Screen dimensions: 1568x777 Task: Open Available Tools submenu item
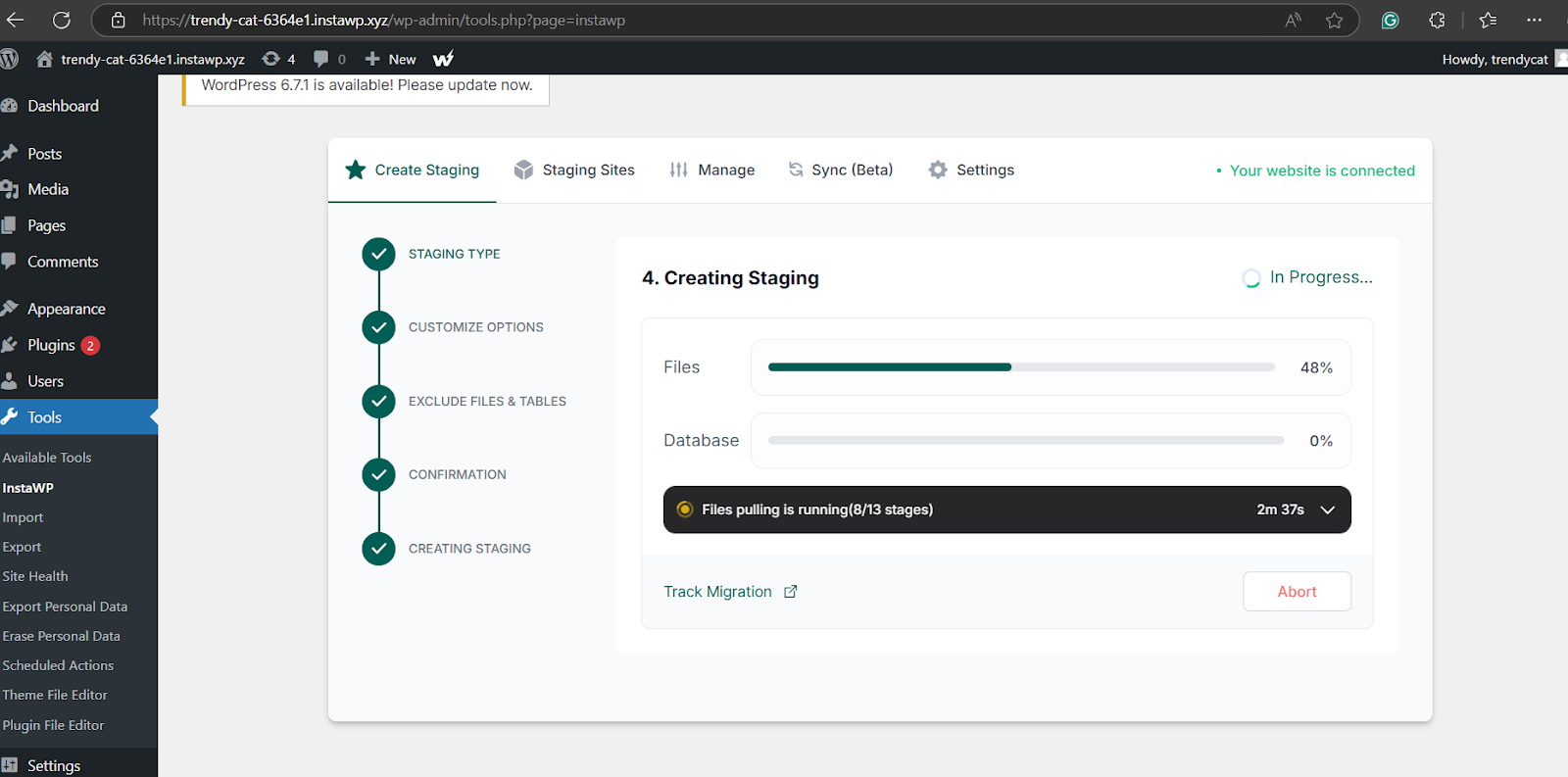(47, 458)
